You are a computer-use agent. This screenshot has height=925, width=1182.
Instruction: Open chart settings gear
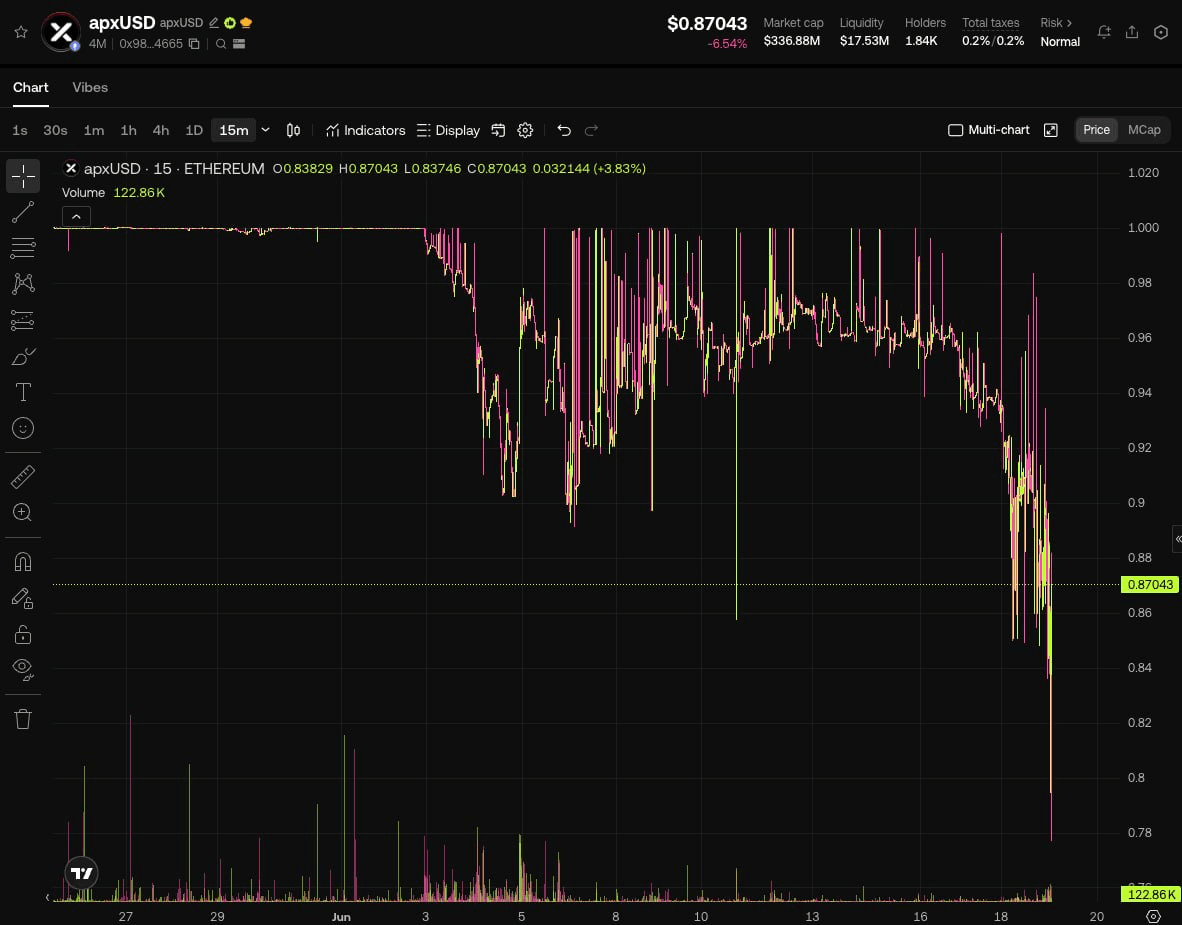525,130
